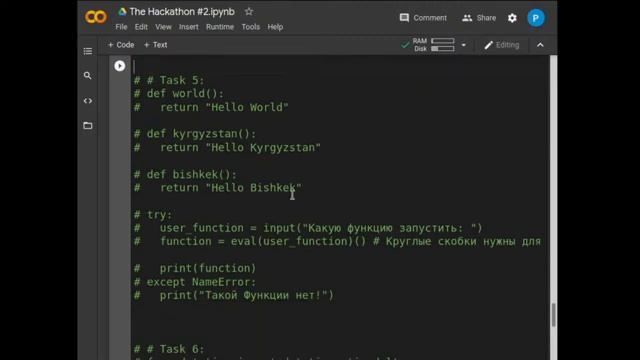Open the find and replace search icon
Image resolution: width=640 pixels, height=360 pixels.
87,76
